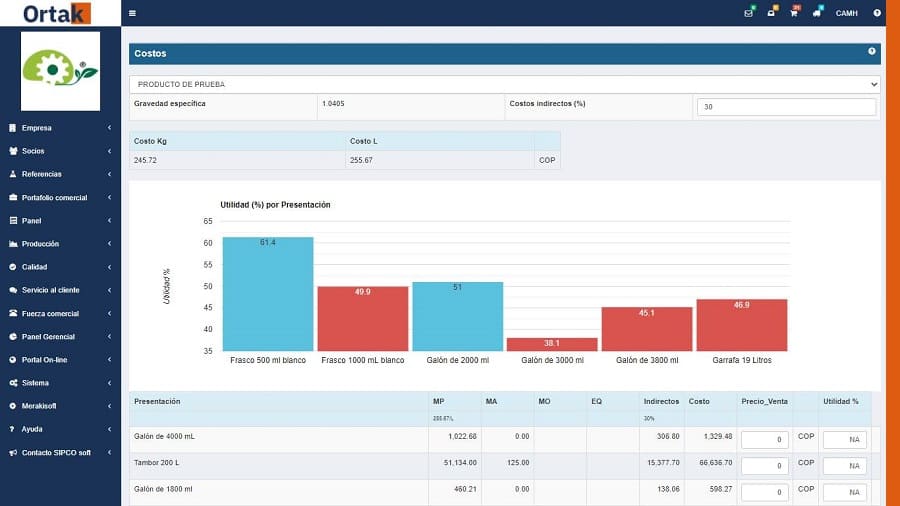Open the mail notifications icon
The image size is (900, 506).
point(749,13)
